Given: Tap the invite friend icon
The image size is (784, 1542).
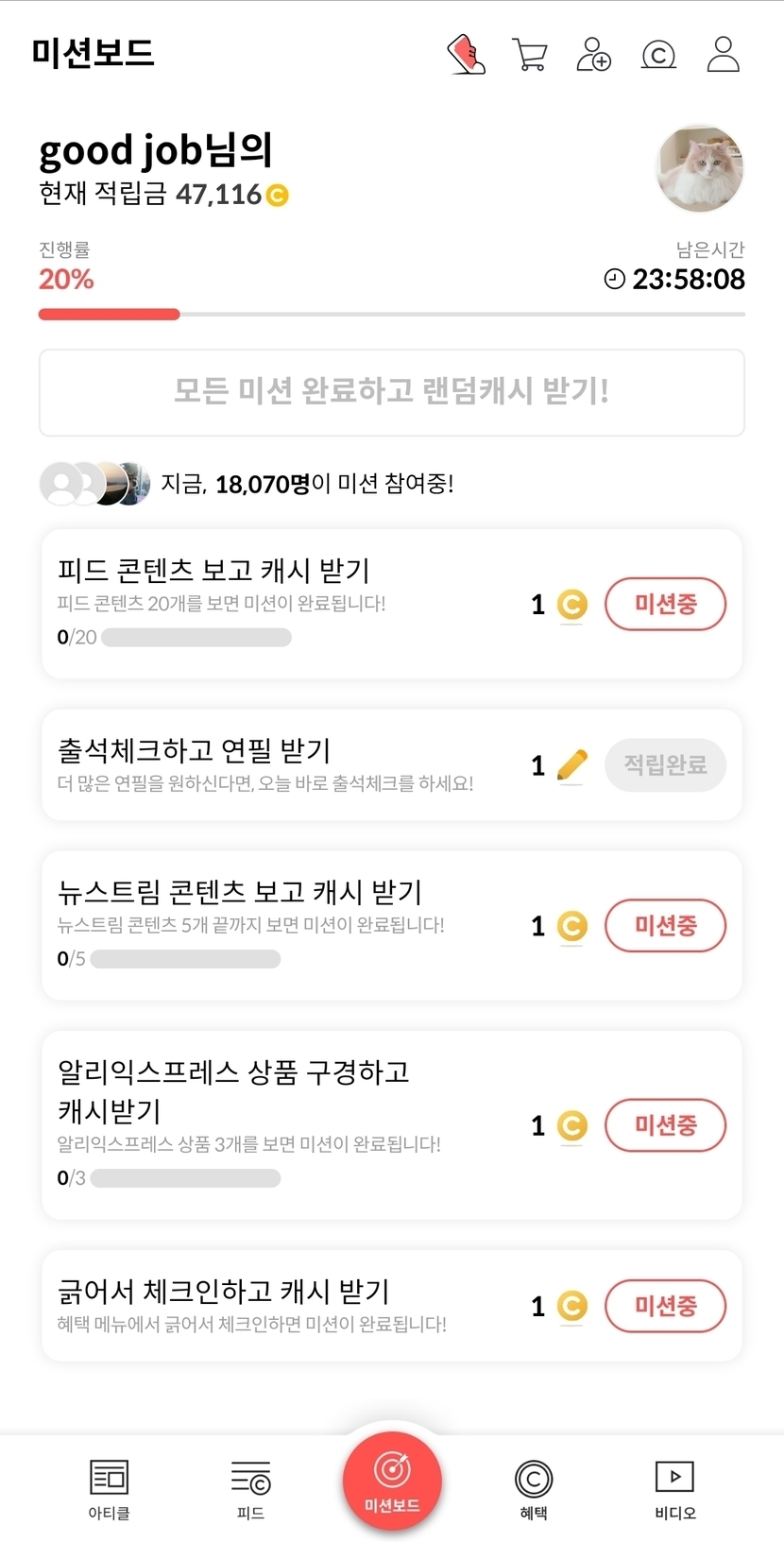Looking at the screenshot, I should point(593,54).
